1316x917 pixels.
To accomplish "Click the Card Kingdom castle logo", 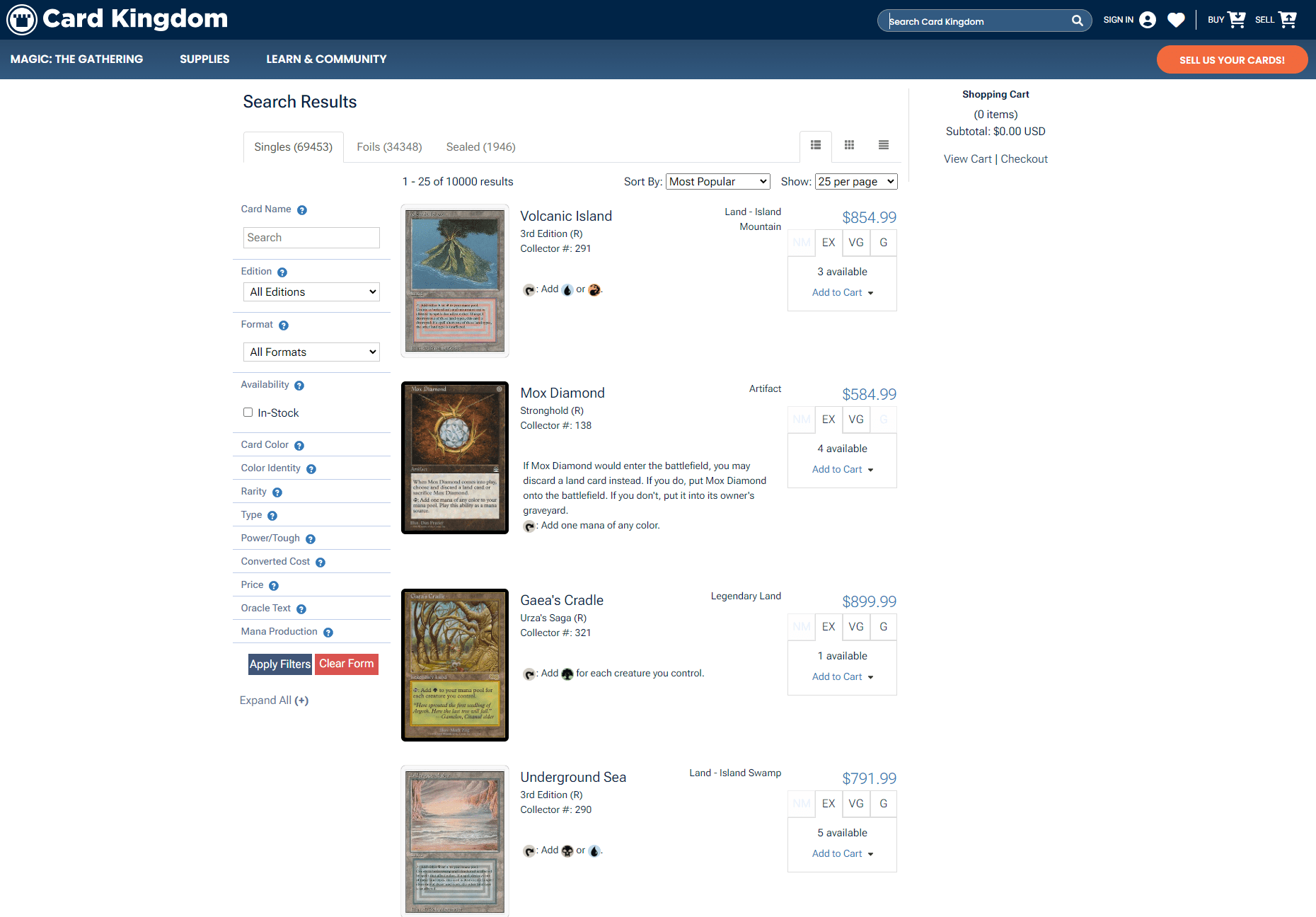I will pos(22,20).
